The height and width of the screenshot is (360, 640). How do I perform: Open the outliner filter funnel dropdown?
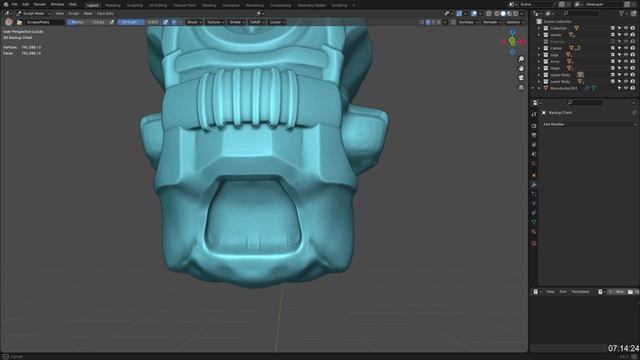[623, 13]
